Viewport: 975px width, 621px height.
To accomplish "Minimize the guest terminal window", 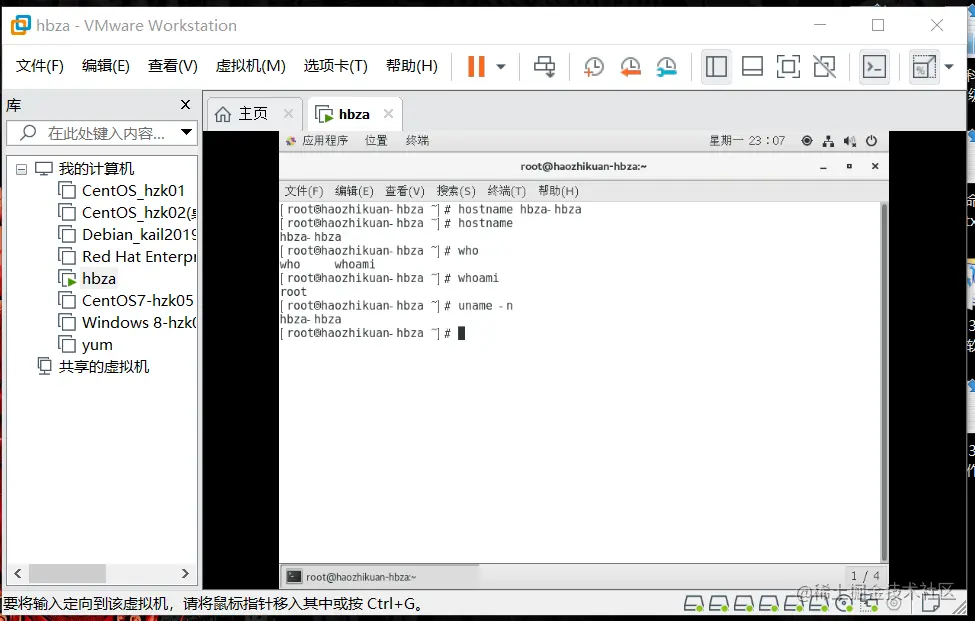I will (x=823, y=167).
